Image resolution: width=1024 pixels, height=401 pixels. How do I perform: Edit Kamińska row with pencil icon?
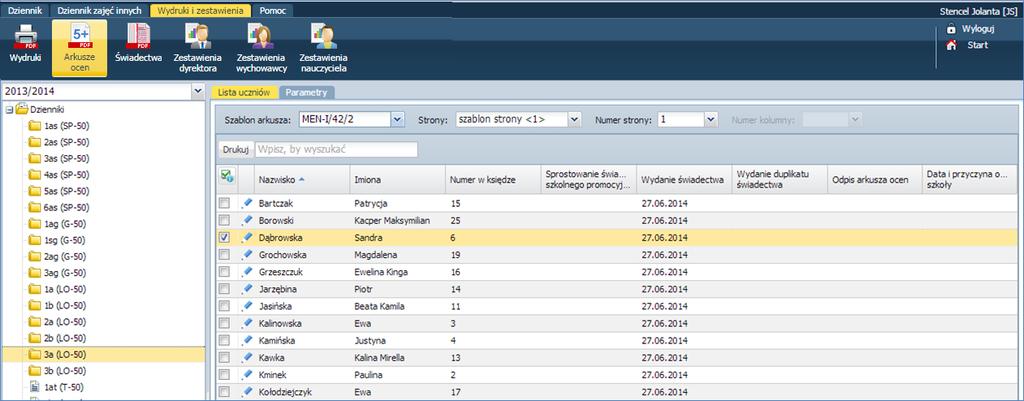246,340
